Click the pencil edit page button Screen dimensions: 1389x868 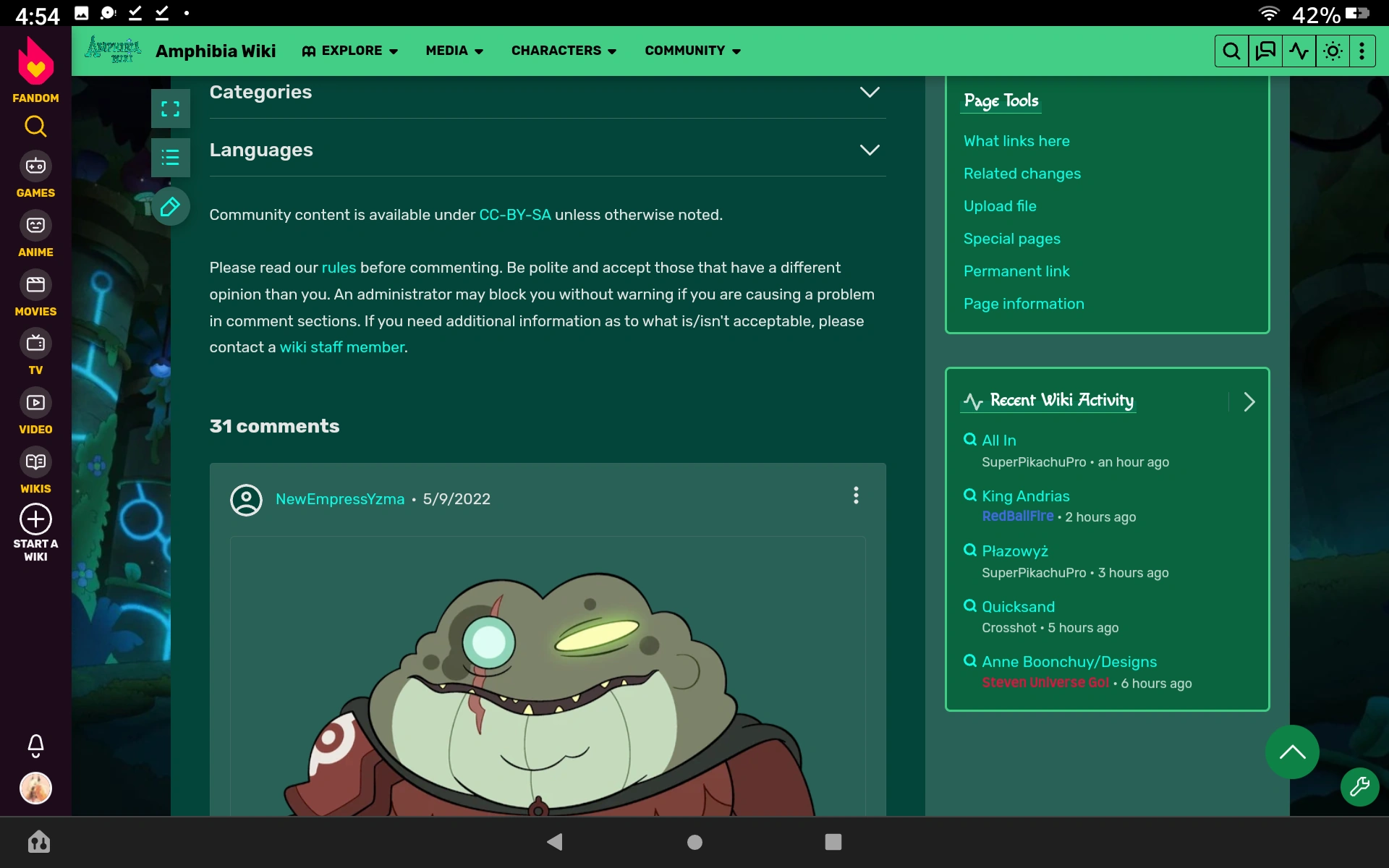pos(170,208)
